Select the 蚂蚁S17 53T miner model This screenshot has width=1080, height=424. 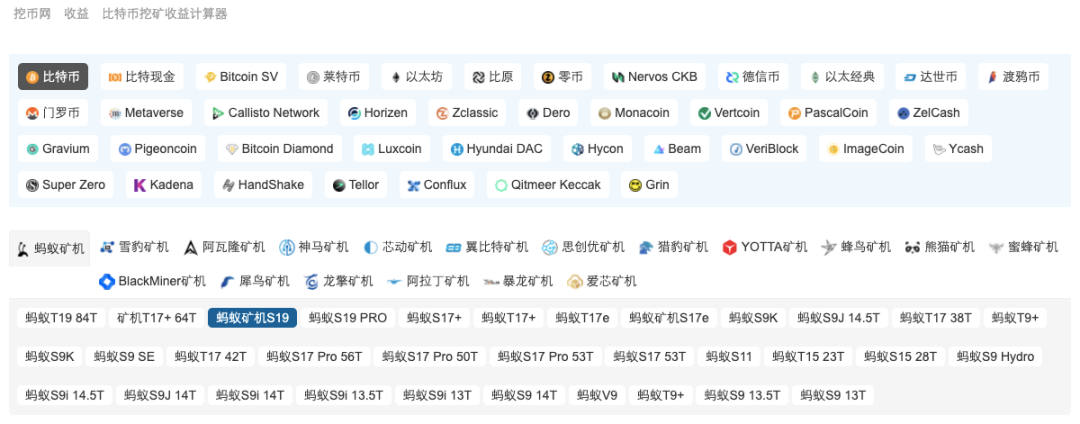(650, 357)
